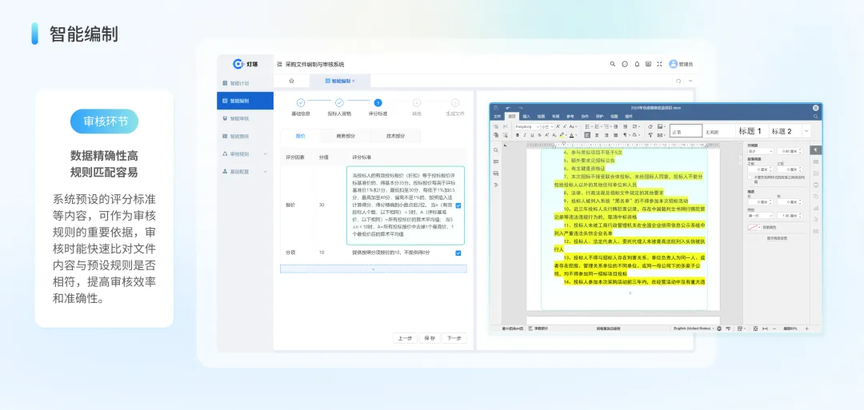Image resolution: width=864 pixels, height=410 pixels.
Task: Close the 智能编制 page tab
Action: tap(354, 81)
